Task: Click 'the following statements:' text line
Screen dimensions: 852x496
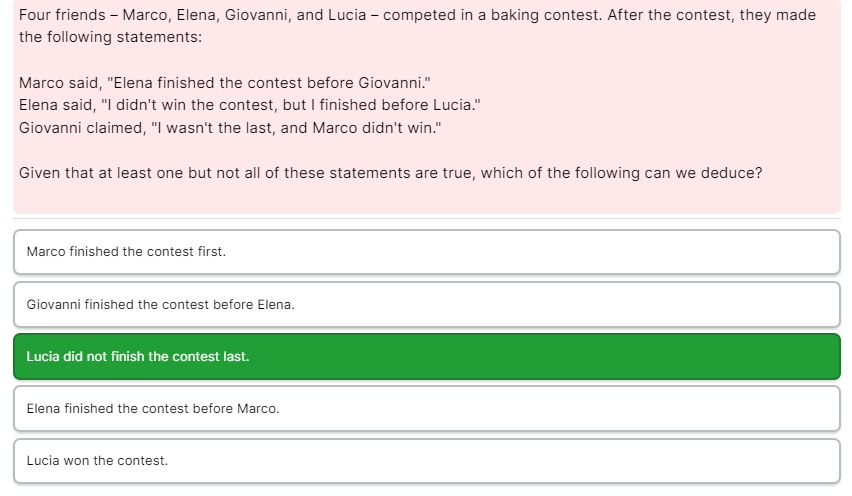Action: (x=110, y=37)
